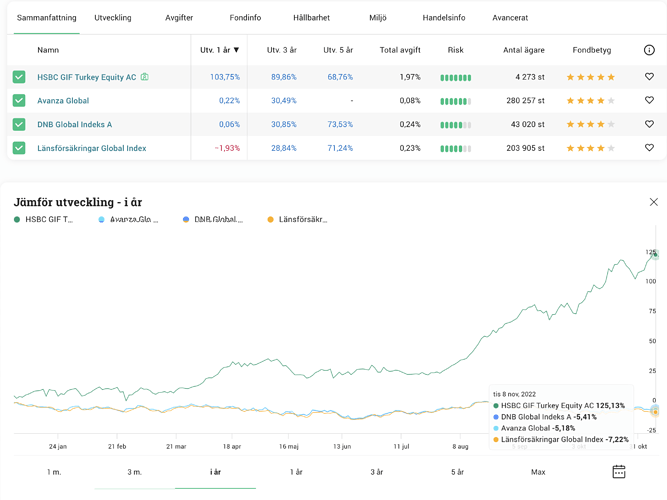
Task: Open HSBC GIF Turkey Equity AC fund link
Action: pyautogui.click(x=87, y=77)
